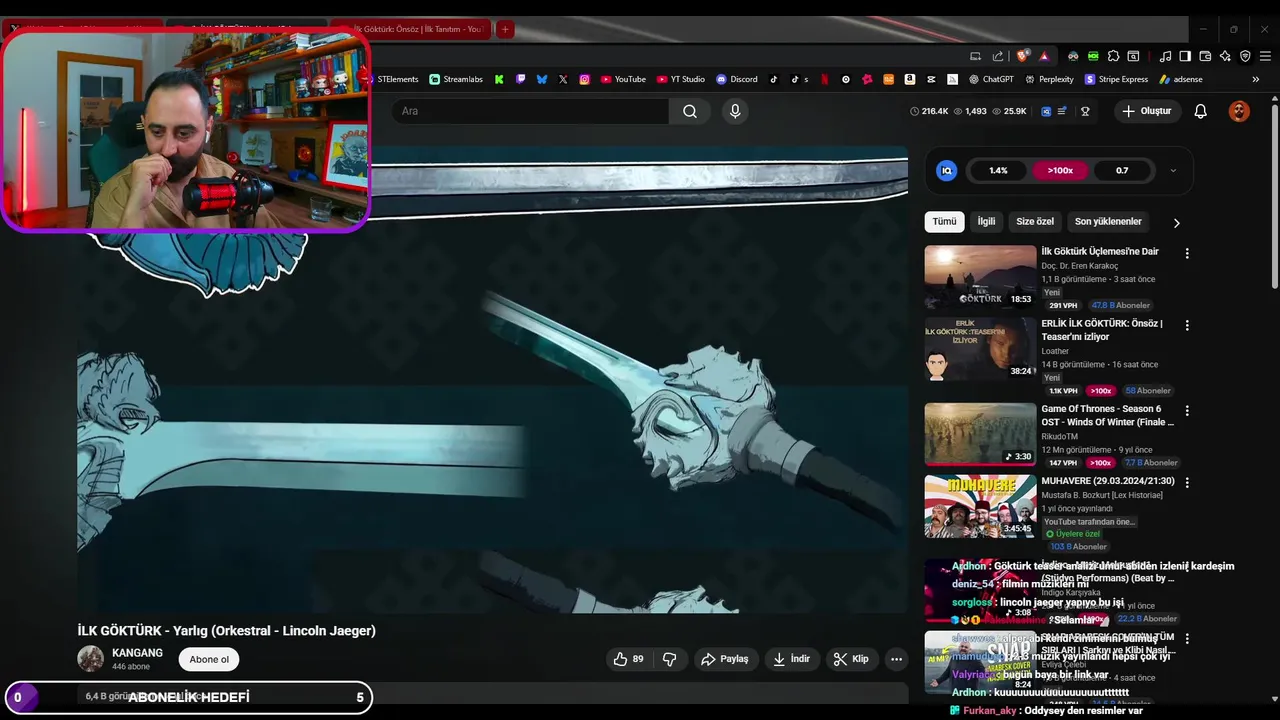Open browser hamburger menu

coord(1265,56)
